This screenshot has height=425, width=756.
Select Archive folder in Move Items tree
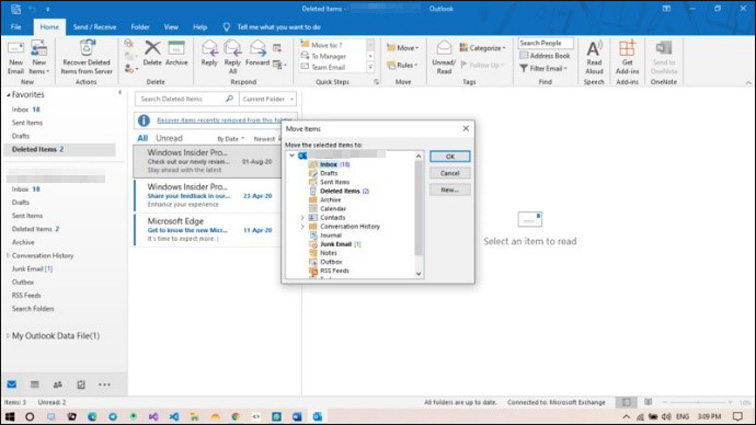pos(325,200)
